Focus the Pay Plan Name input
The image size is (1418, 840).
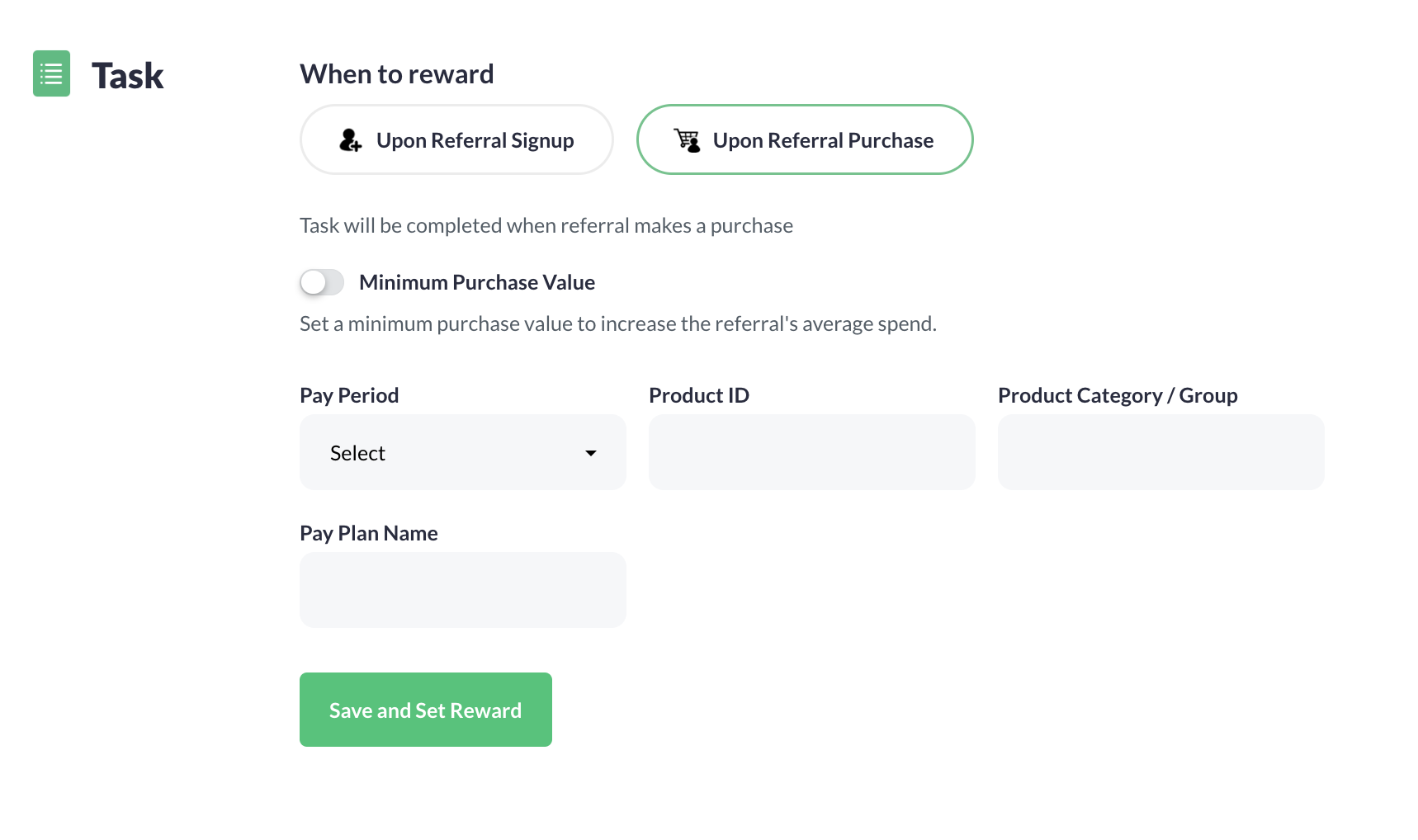462,589
